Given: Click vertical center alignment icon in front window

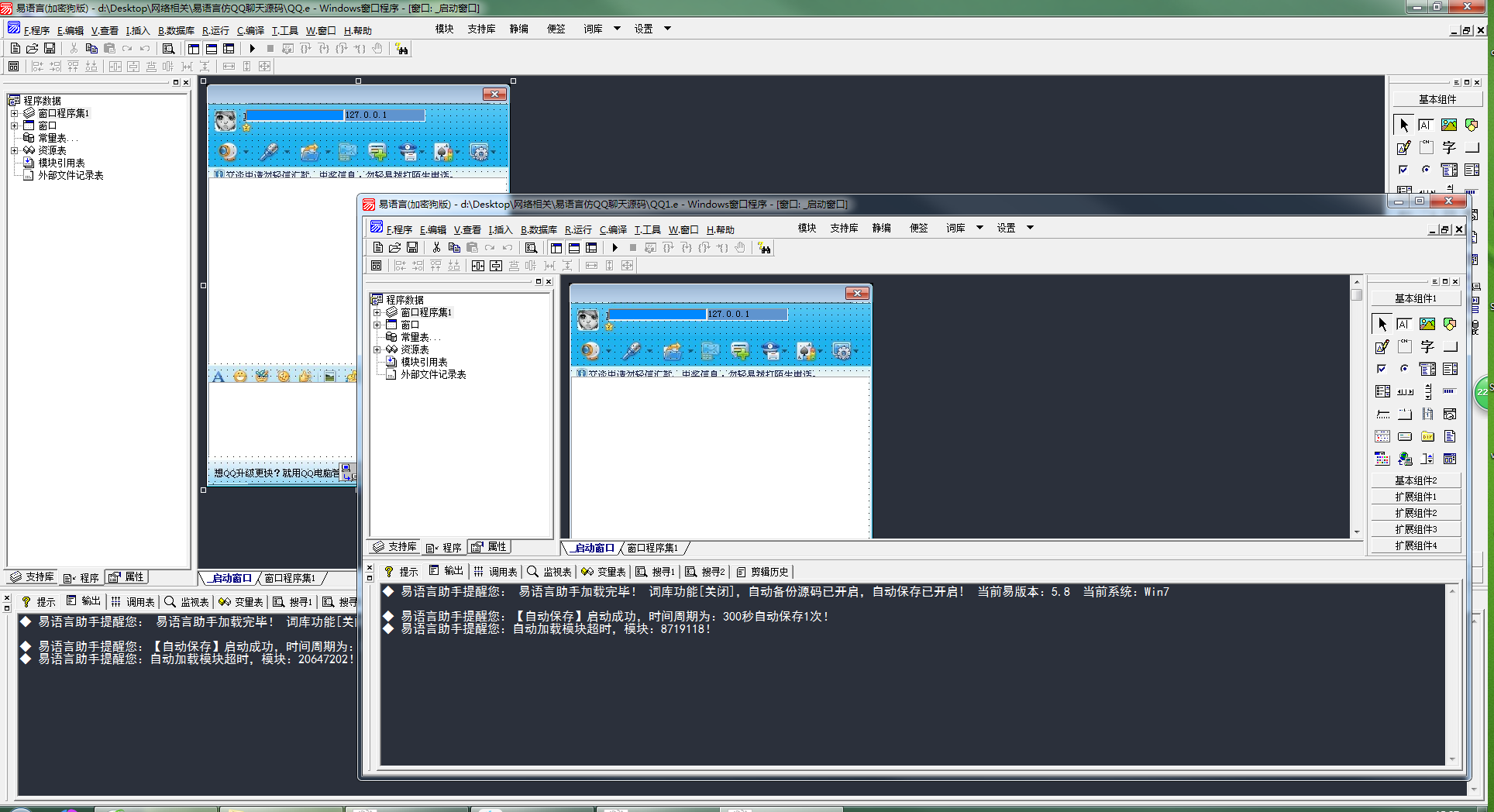Looking at the screenshot, I should click(x=496, y=266).
